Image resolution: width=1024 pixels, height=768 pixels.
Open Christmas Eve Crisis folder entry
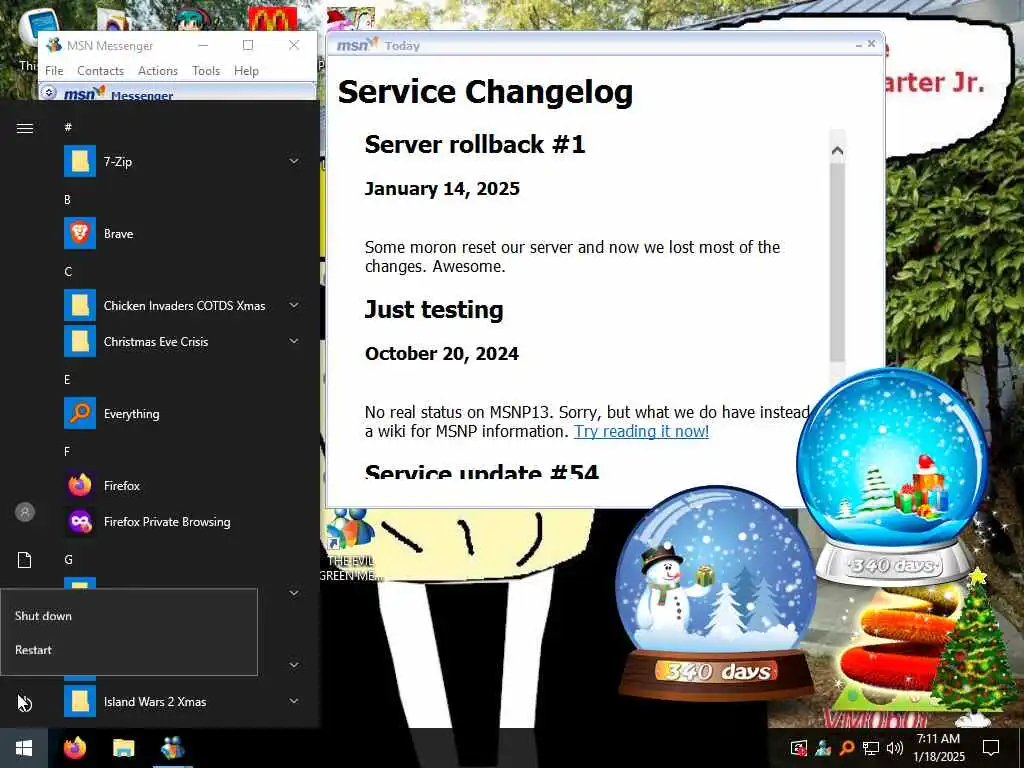pos(182,342)
